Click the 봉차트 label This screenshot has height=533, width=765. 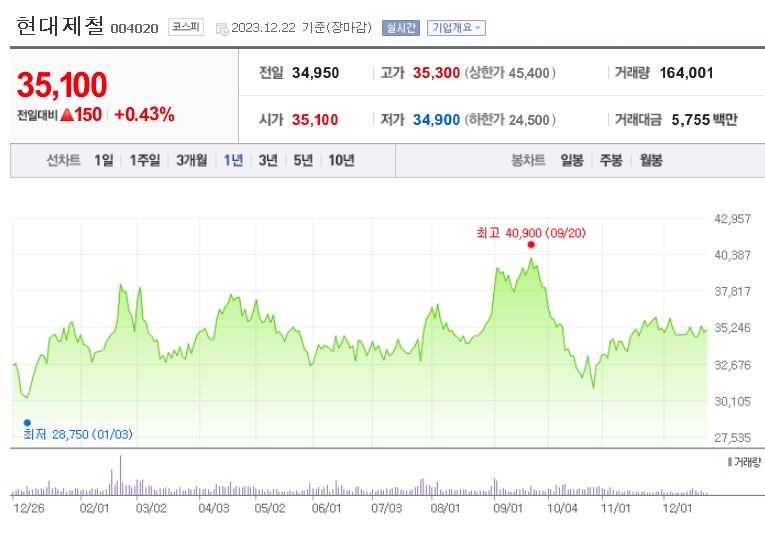[x=528, y=160]
